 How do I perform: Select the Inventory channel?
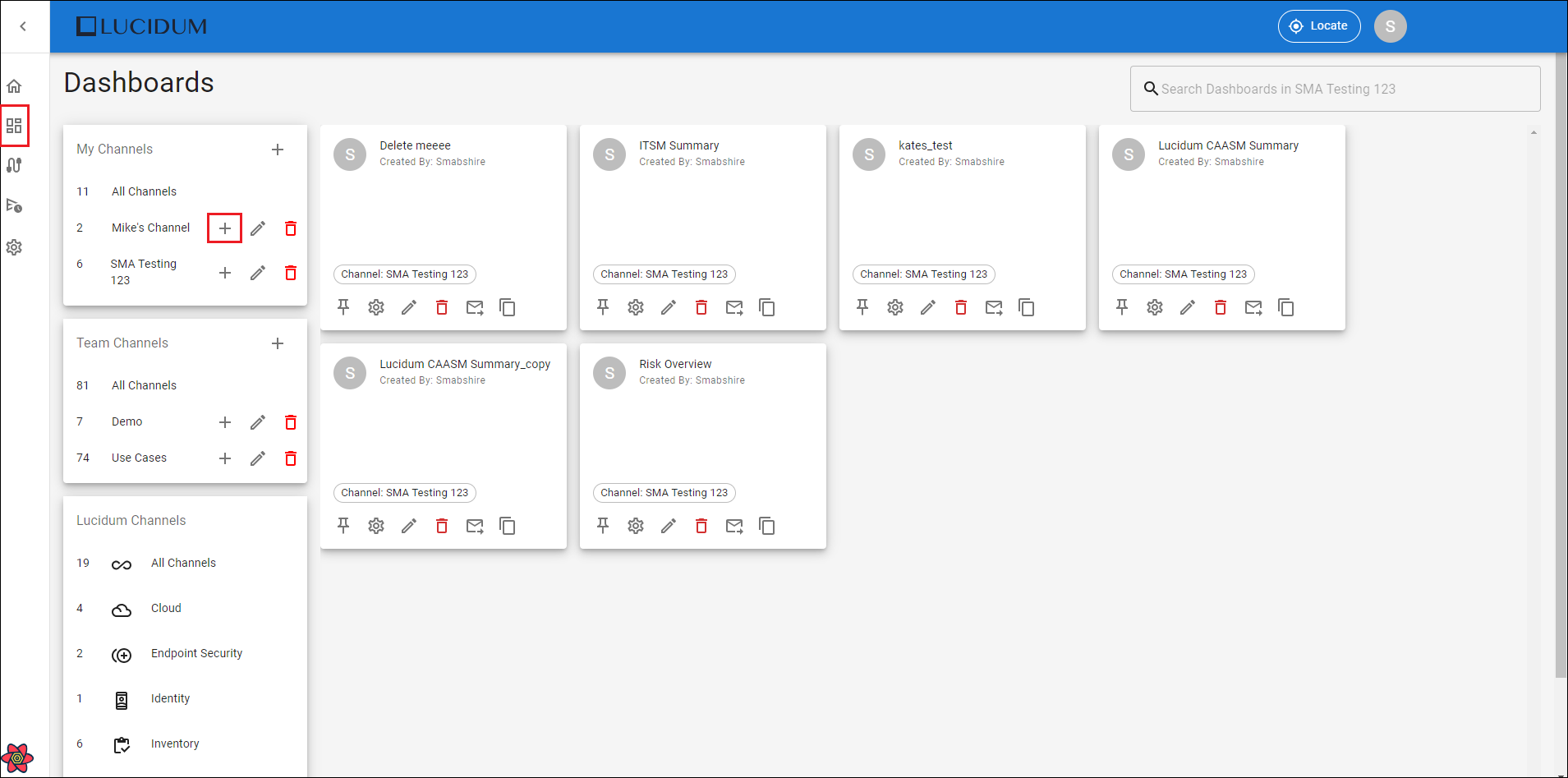[175, 743]
